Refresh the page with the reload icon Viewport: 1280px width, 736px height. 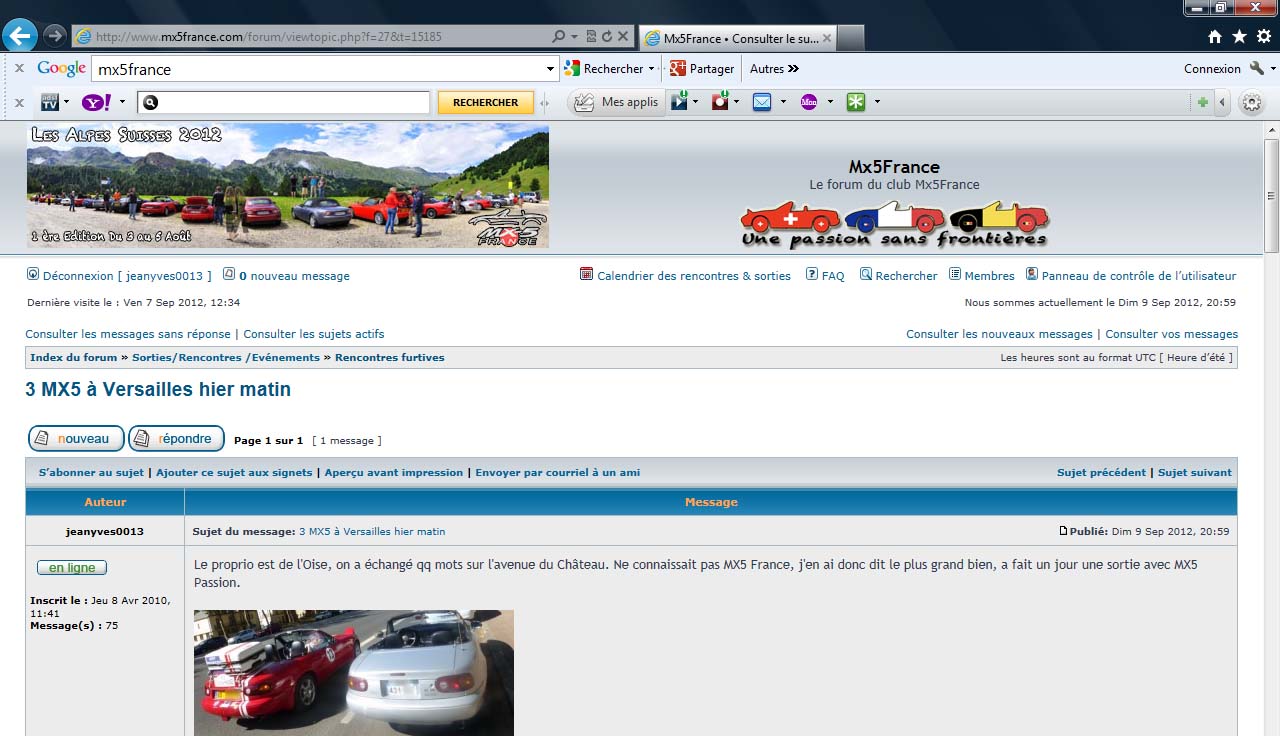606,36
